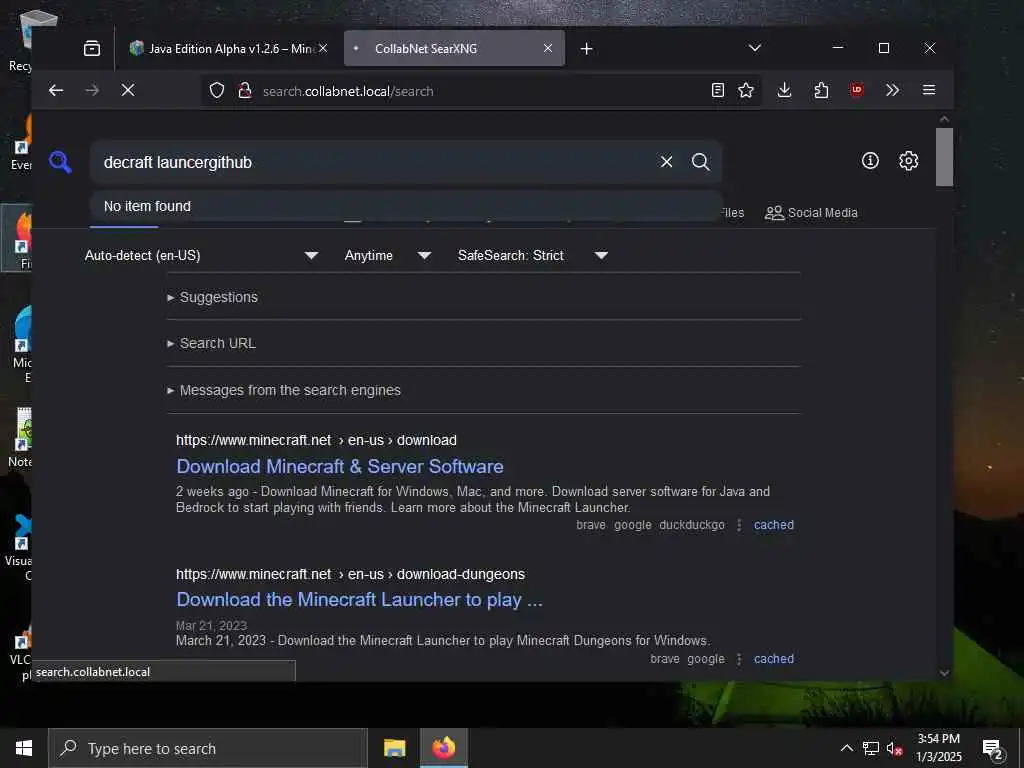Open the Firefox hamburger menu

pos(929,90)
